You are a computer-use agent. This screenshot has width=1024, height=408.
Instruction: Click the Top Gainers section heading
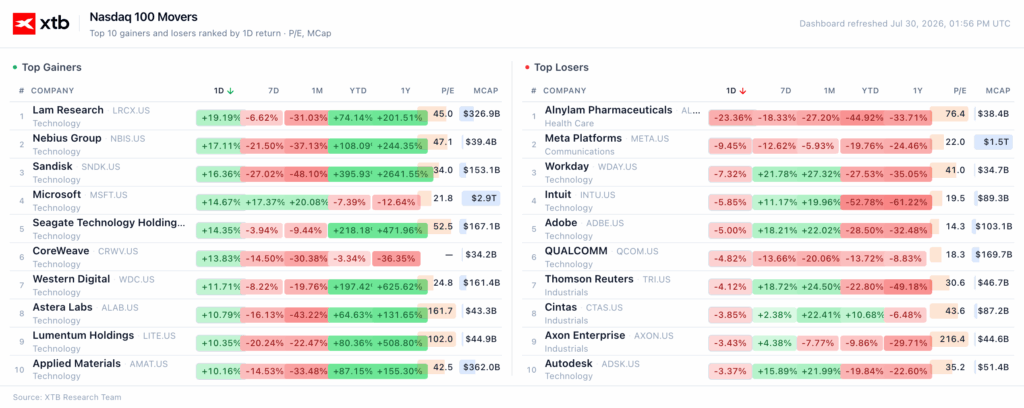click(x=52, y=67)
